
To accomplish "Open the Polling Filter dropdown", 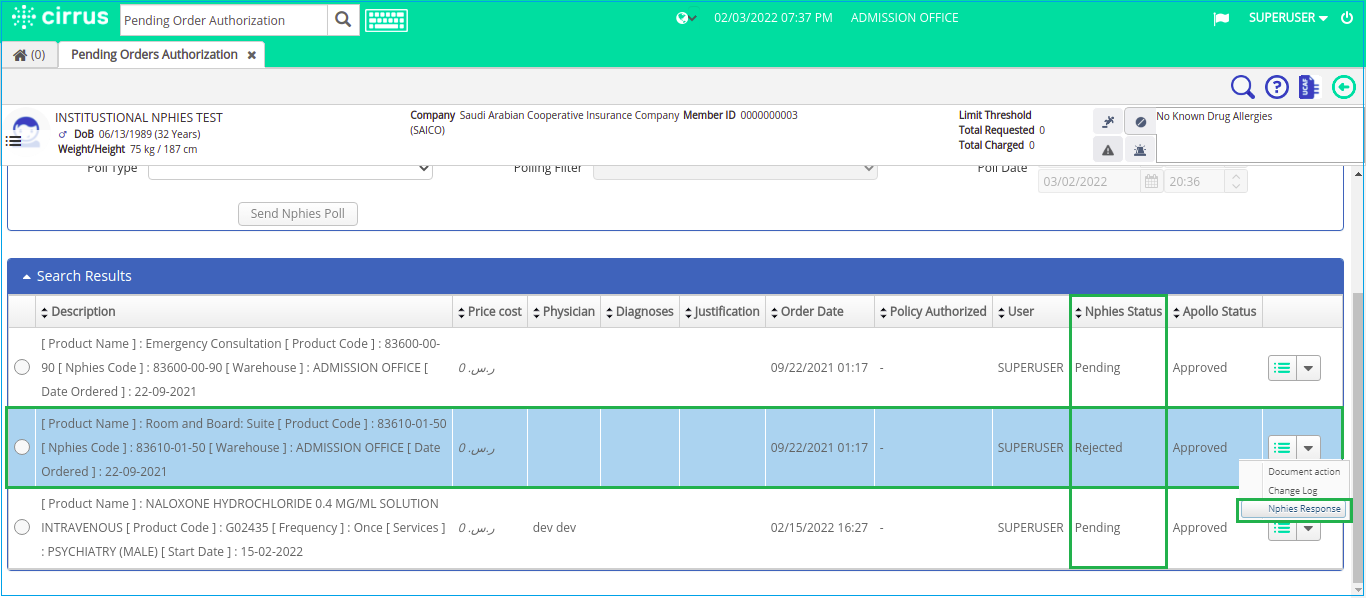I will click(736, 167).
